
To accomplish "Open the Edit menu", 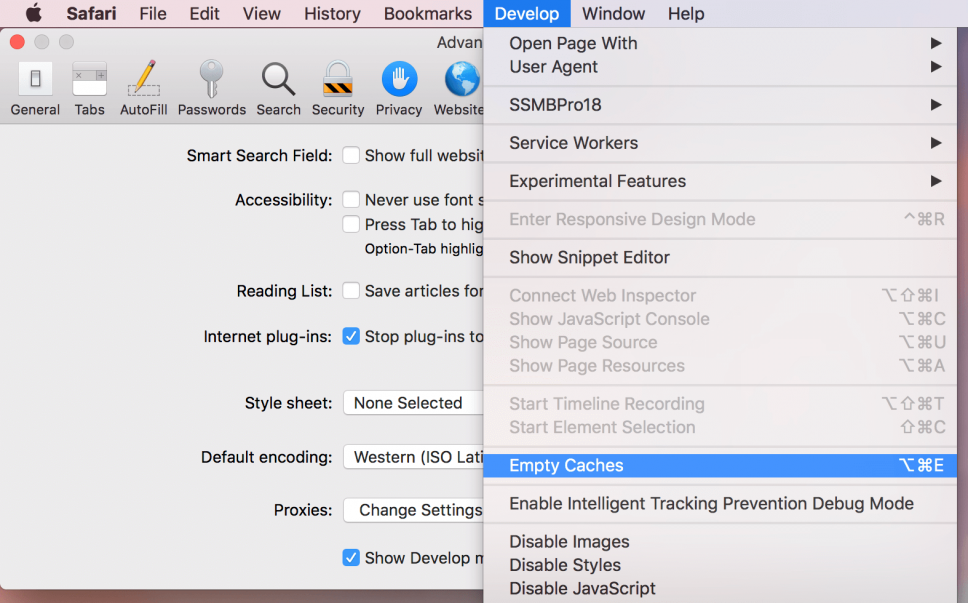I will pos(204,14).
